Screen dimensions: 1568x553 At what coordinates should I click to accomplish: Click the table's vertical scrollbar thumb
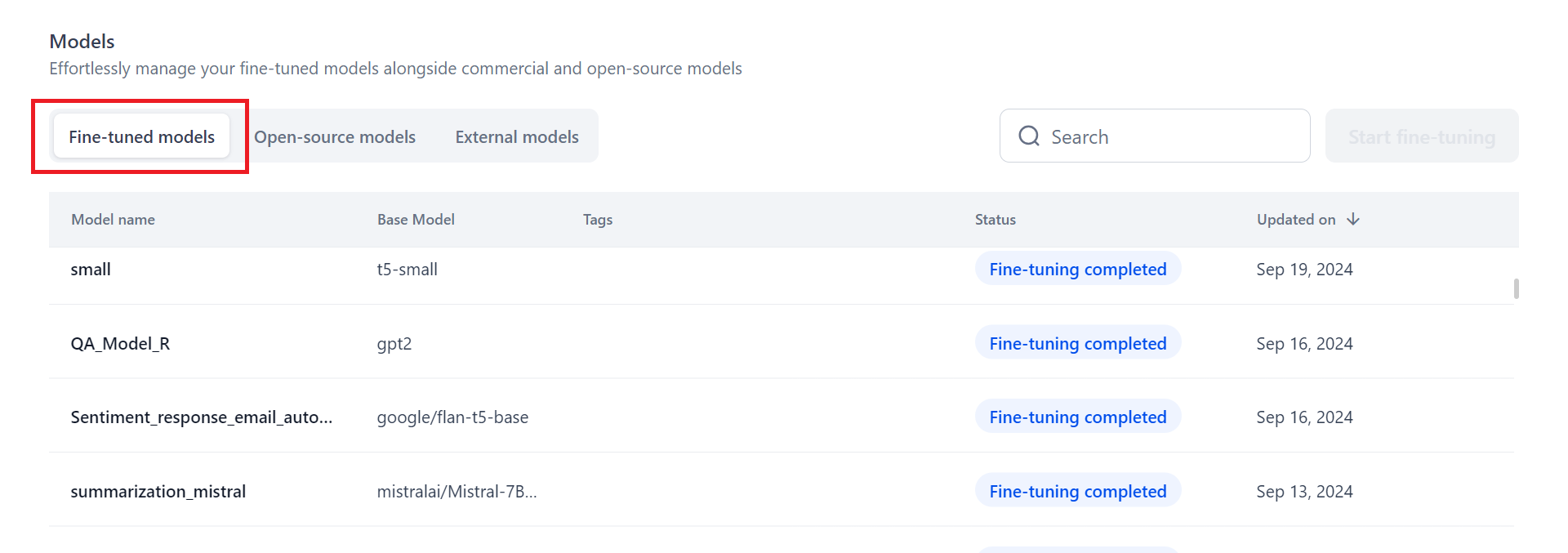[1516, 288]
